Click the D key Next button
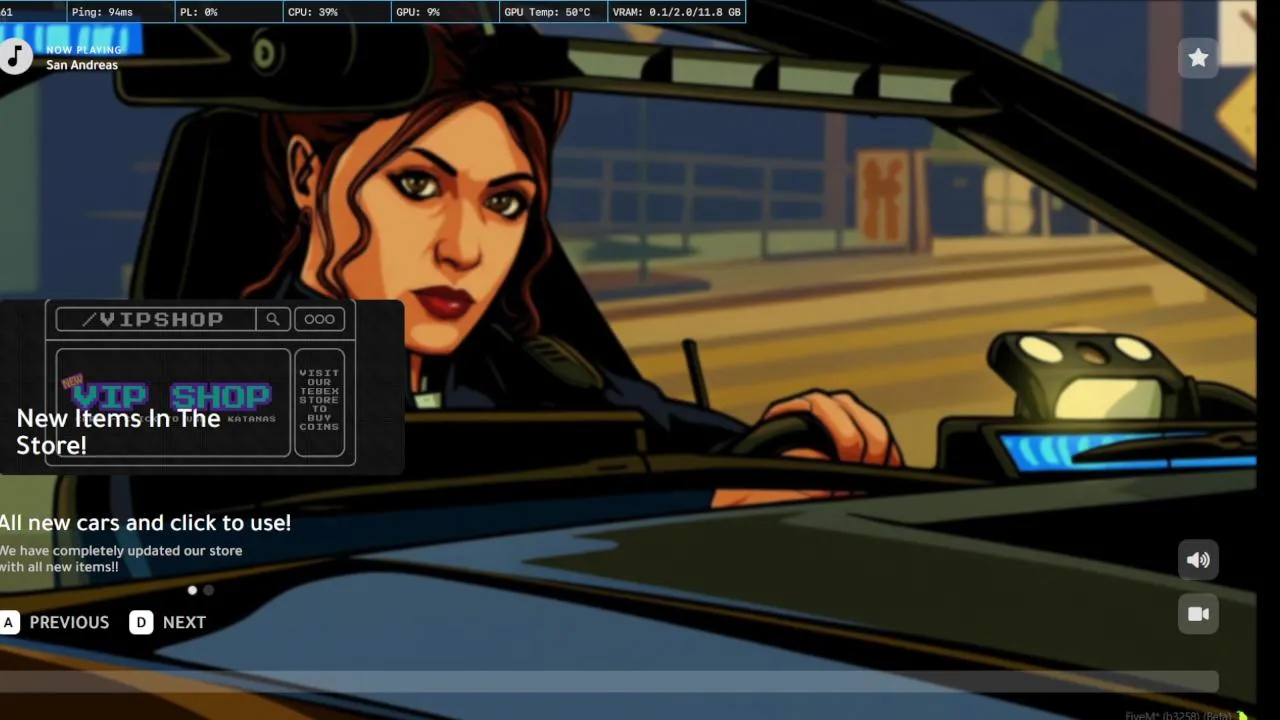The width and height of the screenshot is (1280, 720). [168, 622]
